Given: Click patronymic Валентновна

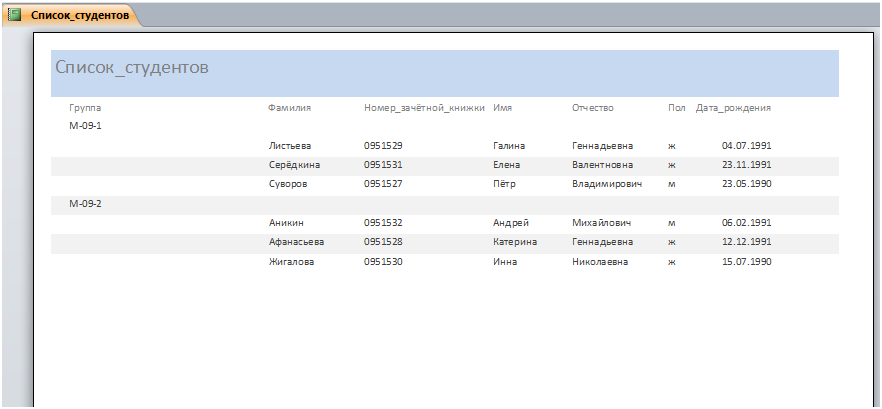Looking at the screenshot, I should (x=602, y=165).
